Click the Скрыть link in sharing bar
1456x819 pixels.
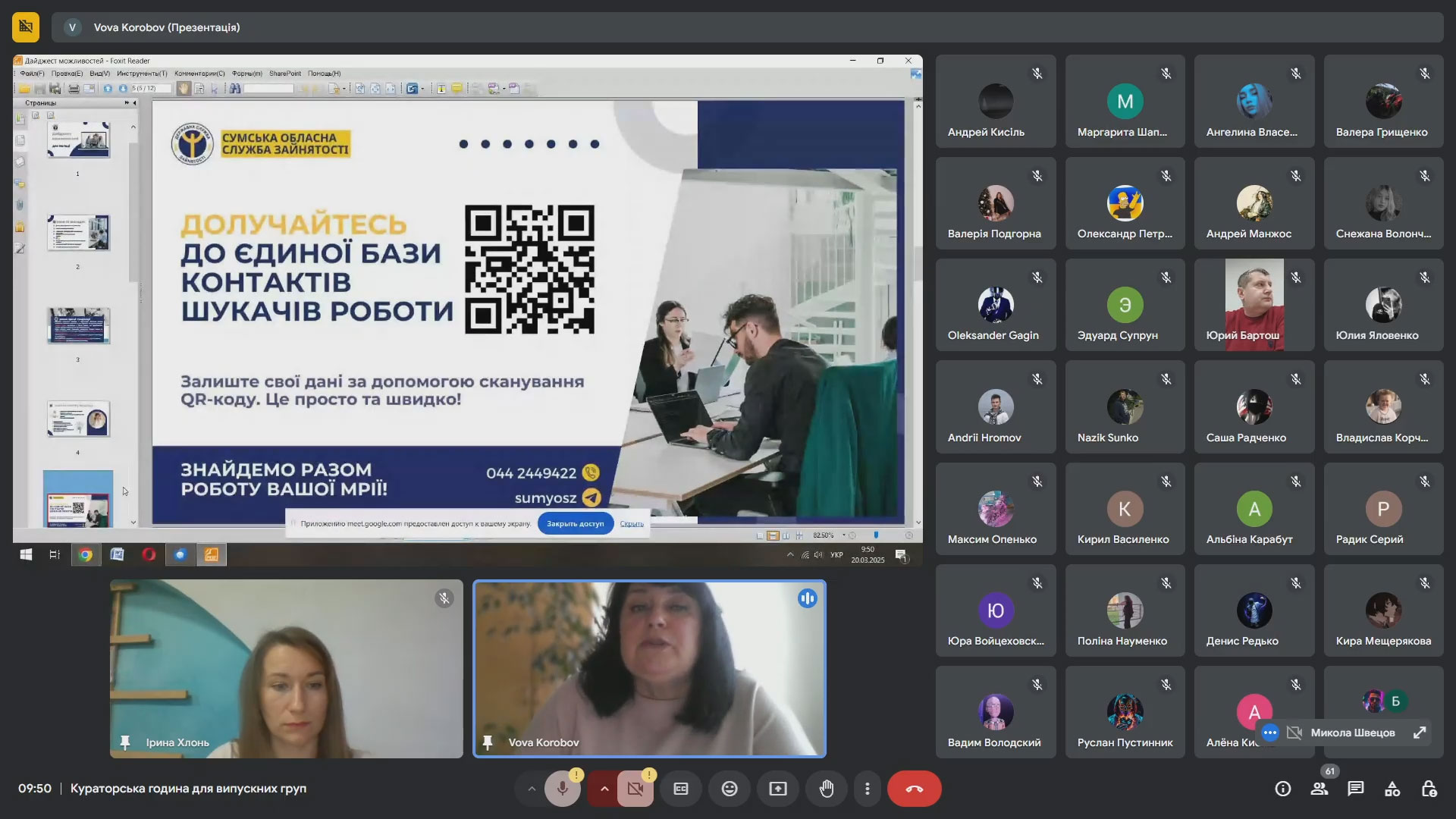(x=632, y=523)
